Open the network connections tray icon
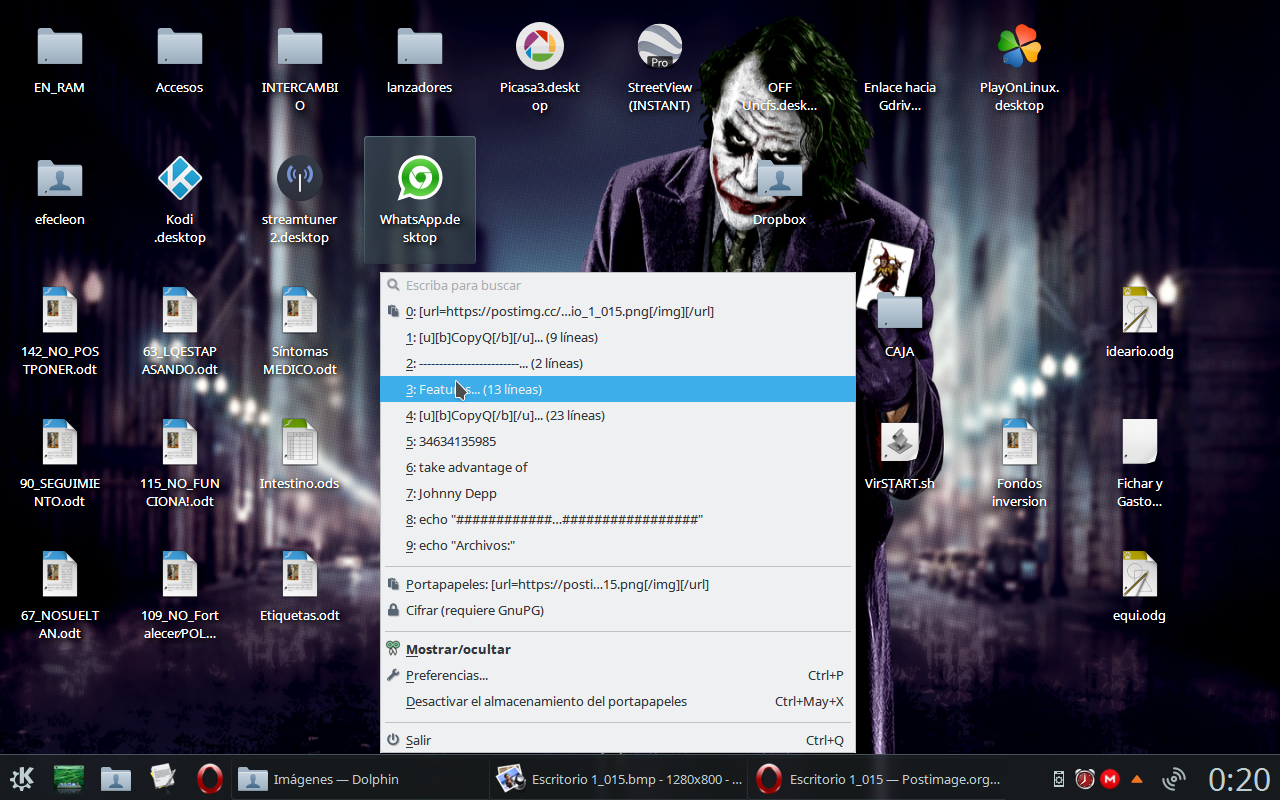Screen dimensions: 1280x800 point(1174,779)
